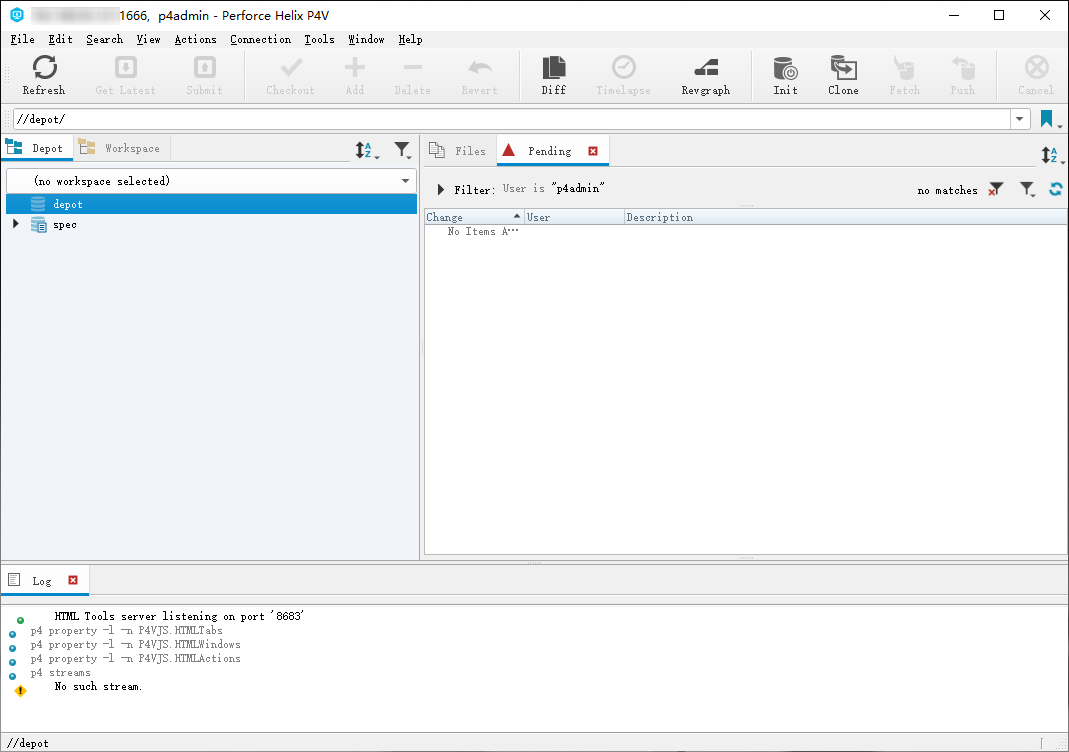This screenshot has width=1069, height=752.
Task: Click the depot tree filter funnel icon
Action: tap(403, 150)
